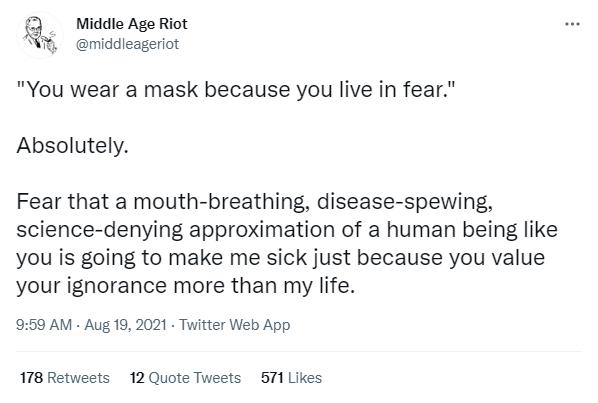598x403 pixels.
Task: Click the Middle Age Riot profile avatar
Action: point(40,35)
